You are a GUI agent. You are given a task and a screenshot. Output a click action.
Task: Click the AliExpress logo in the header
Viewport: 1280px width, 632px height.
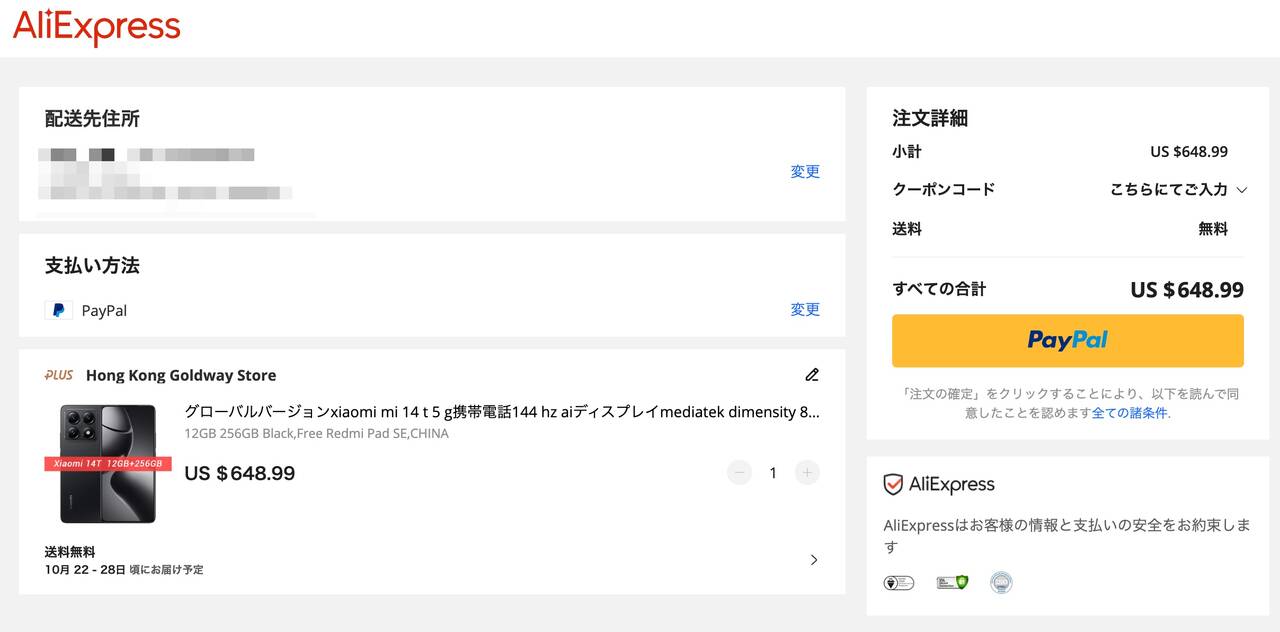(96, 28)
